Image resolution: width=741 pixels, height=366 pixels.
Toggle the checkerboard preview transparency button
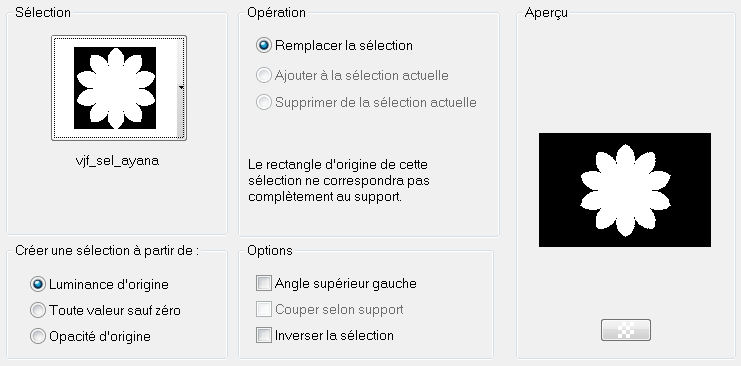point(626,330)
